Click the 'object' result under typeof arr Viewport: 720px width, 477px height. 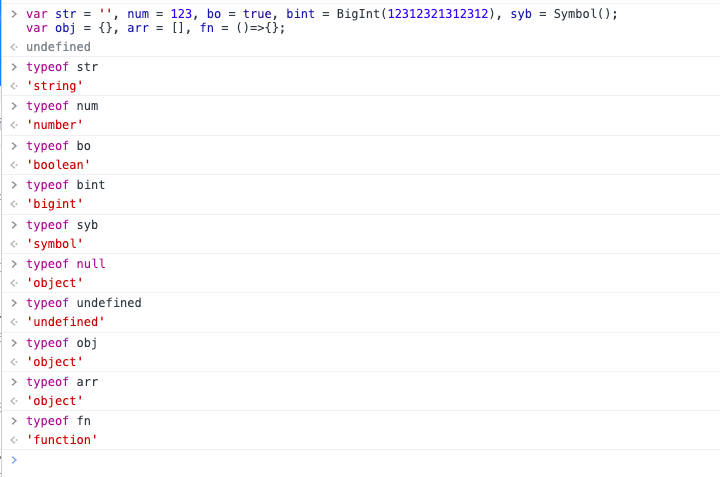point(55,401)
